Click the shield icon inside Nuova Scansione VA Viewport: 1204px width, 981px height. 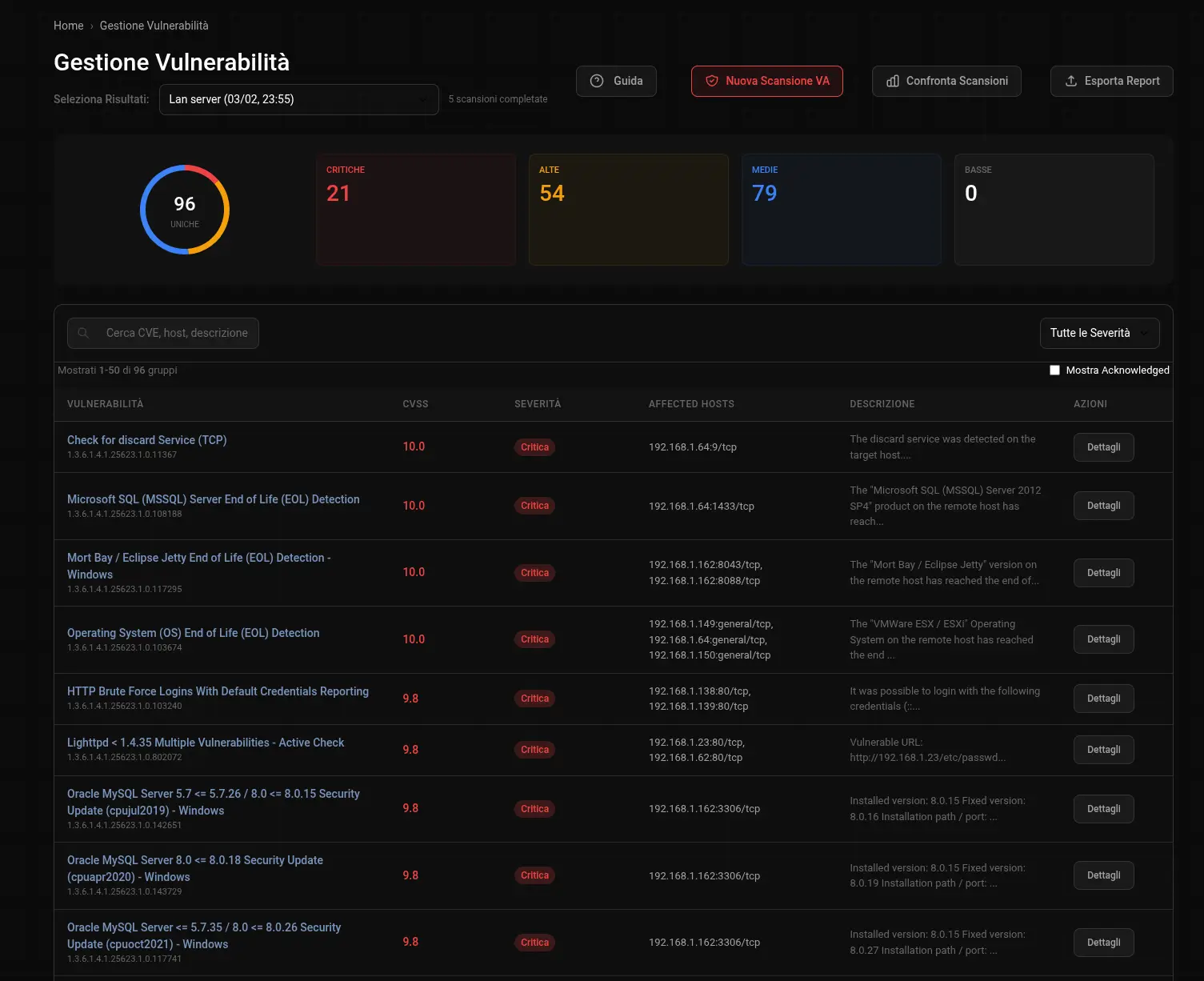click(x=711, y=81)
